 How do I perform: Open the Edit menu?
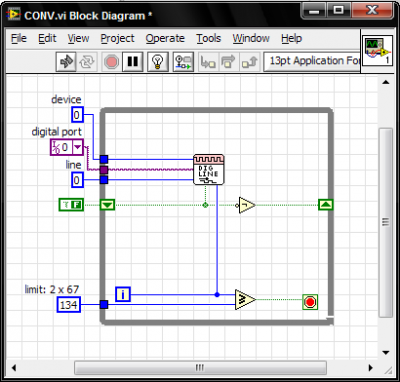tap(47, 38)
